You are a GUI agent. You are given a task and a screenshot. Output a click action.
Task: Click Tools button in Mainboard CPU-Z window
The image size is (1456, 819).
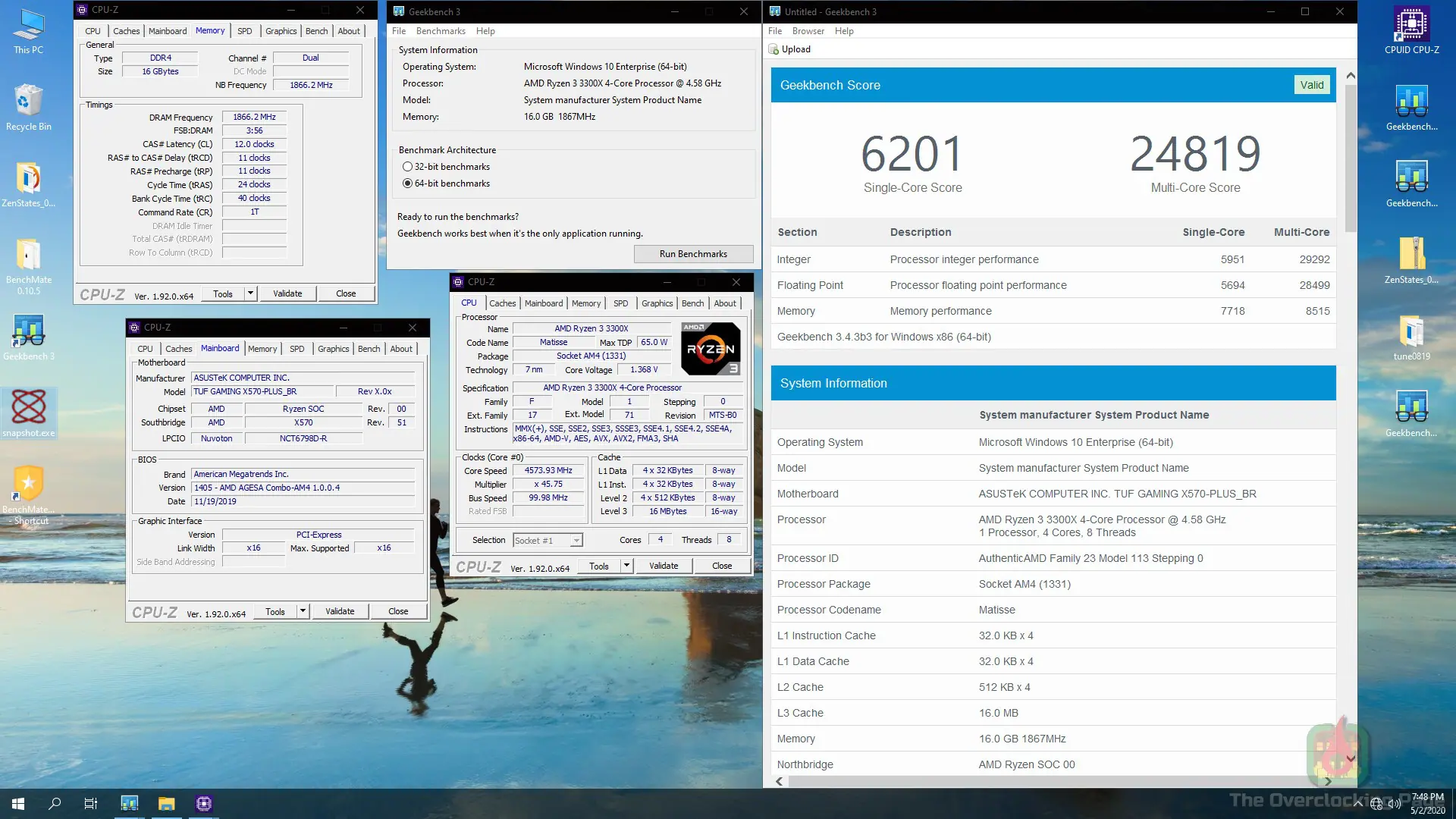(x=275, y=611)
